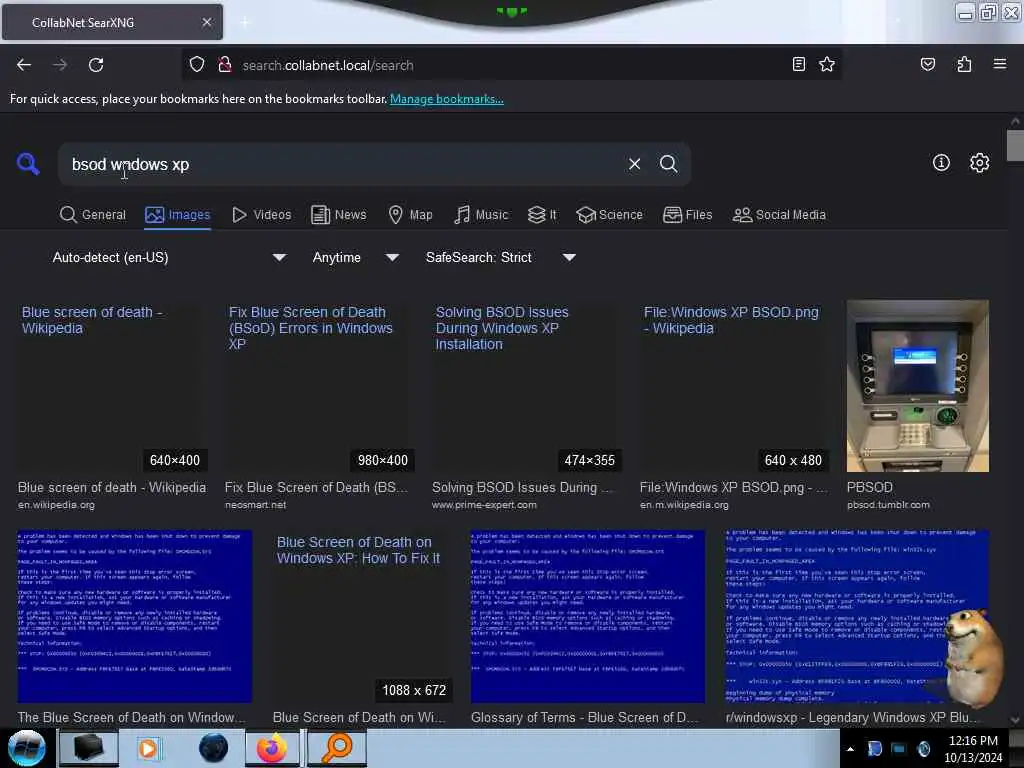The height and width of the screenshot is (768, 1024).
Task: Open Glossary of Terms BSOD thumbnail
Action: [x=588, y=616]
